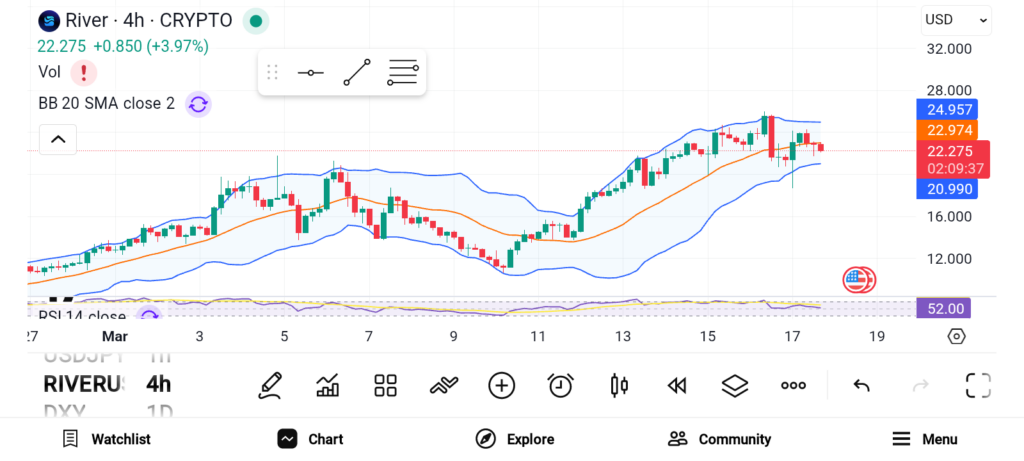The width and height of the screenshot is (1024, 461).
Task: Enter fullscreen chart mode
Action: pos(977,385)
